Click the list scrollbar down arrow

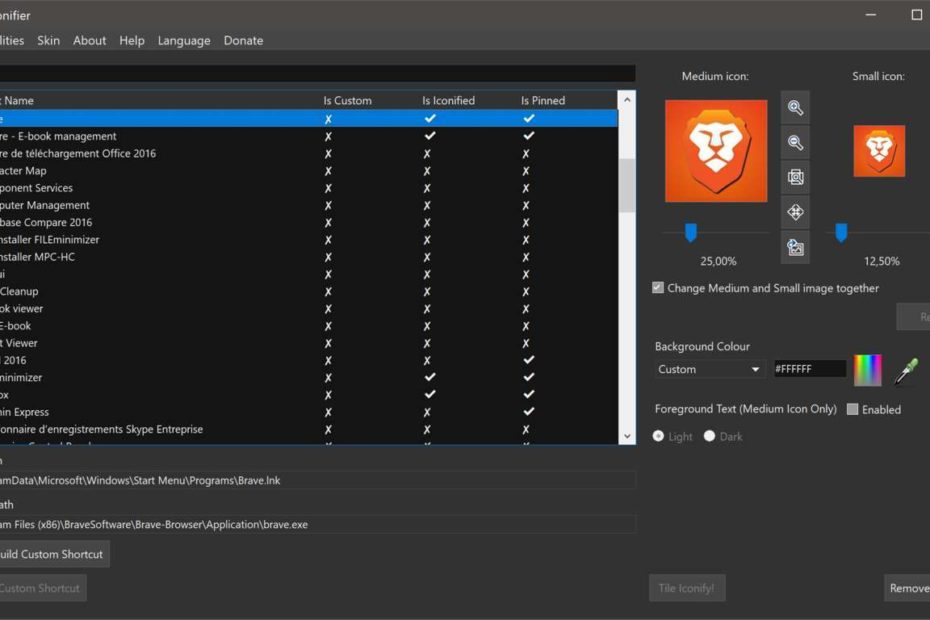627,436
